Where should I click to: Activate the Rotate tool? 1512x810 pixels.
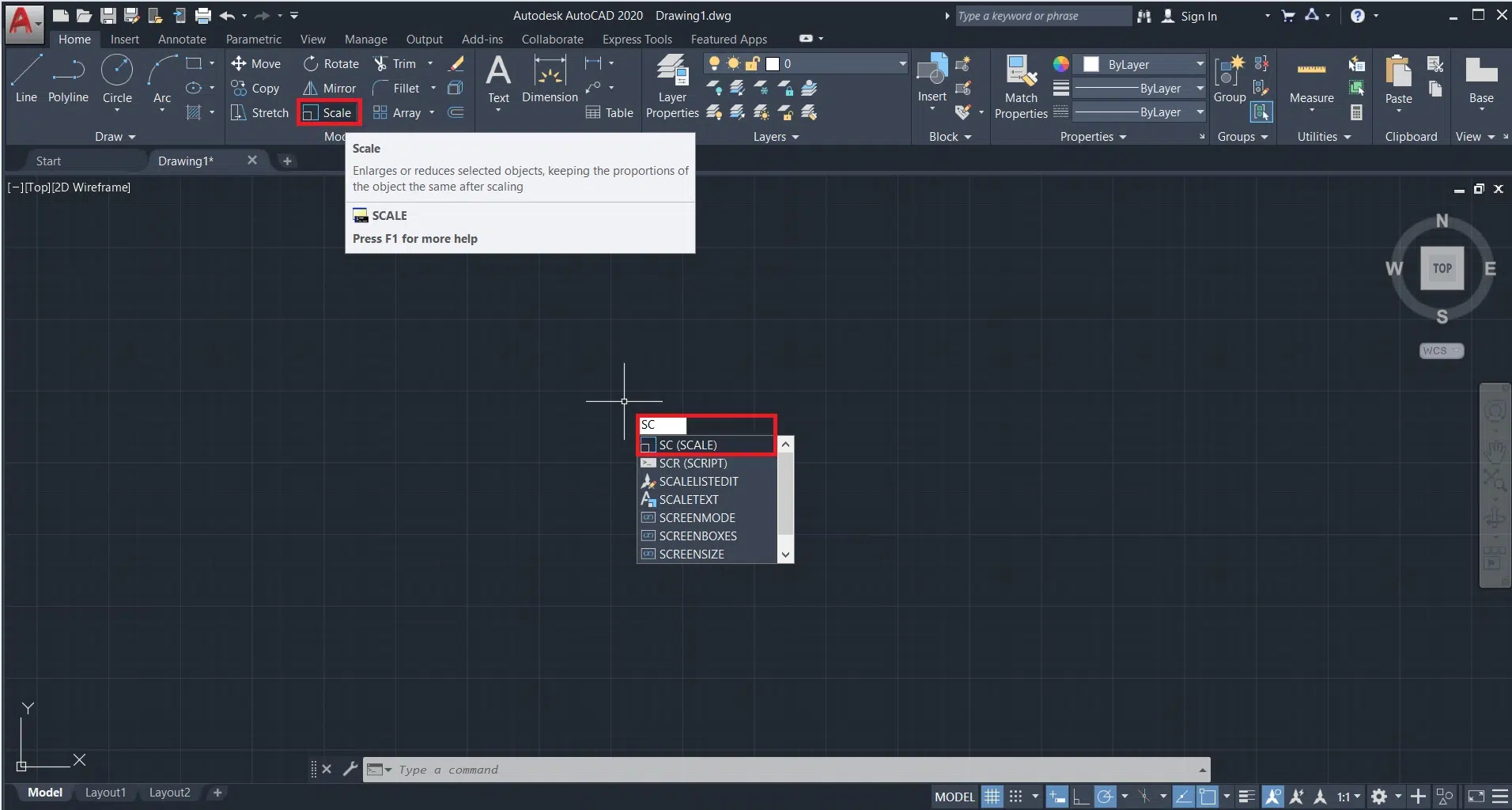[331, 63]
